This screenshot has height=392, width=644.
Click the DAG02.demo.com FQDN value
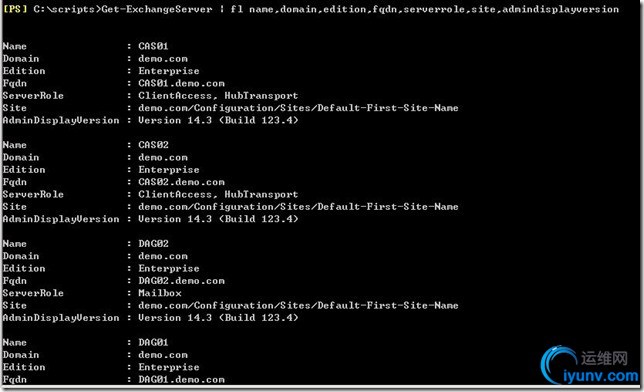181,281
